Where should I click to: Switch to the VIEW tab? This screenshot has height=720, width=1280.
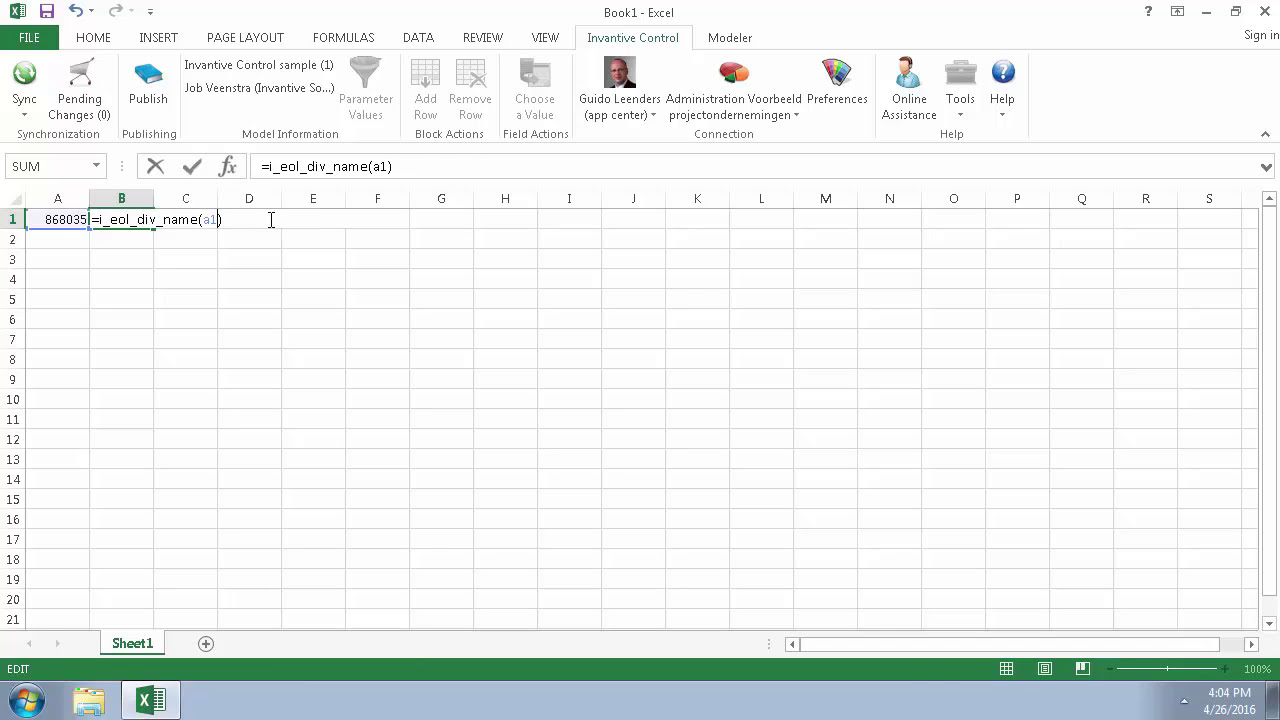545,37
